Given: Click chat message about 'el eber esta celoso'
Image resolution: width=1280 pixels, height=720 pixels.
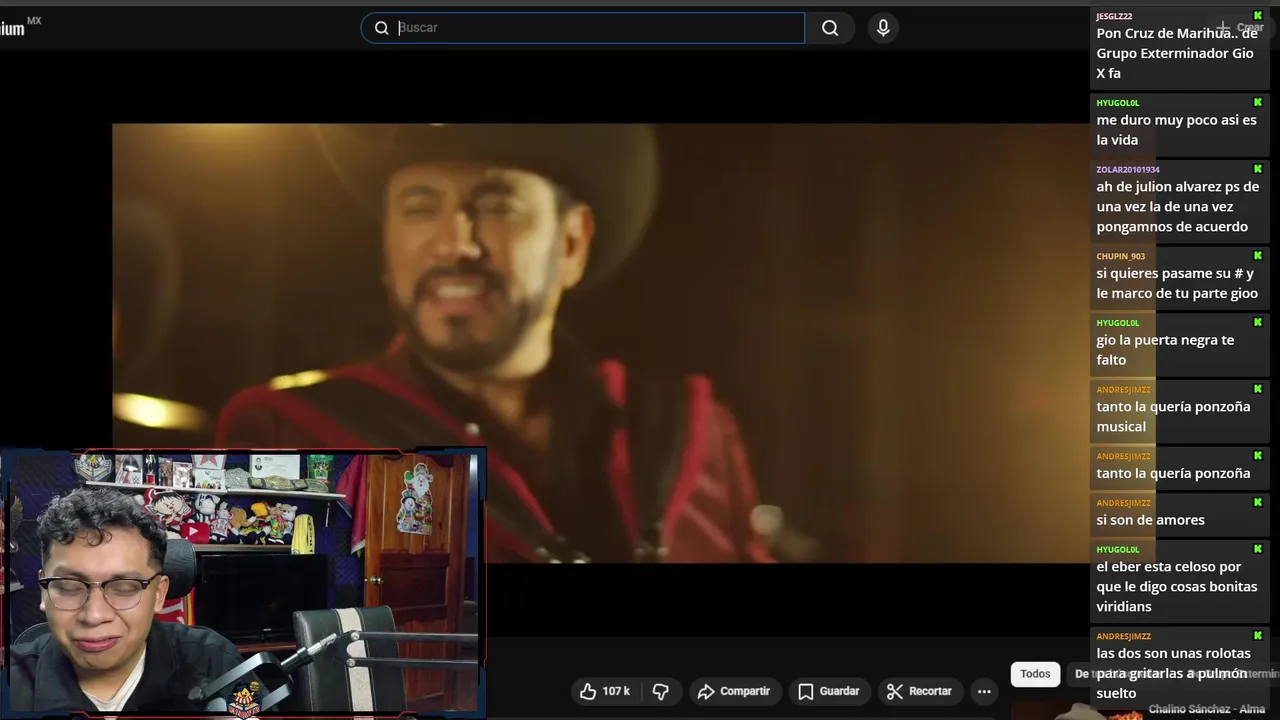Looking at the screenshot, I should [1176, 587].
